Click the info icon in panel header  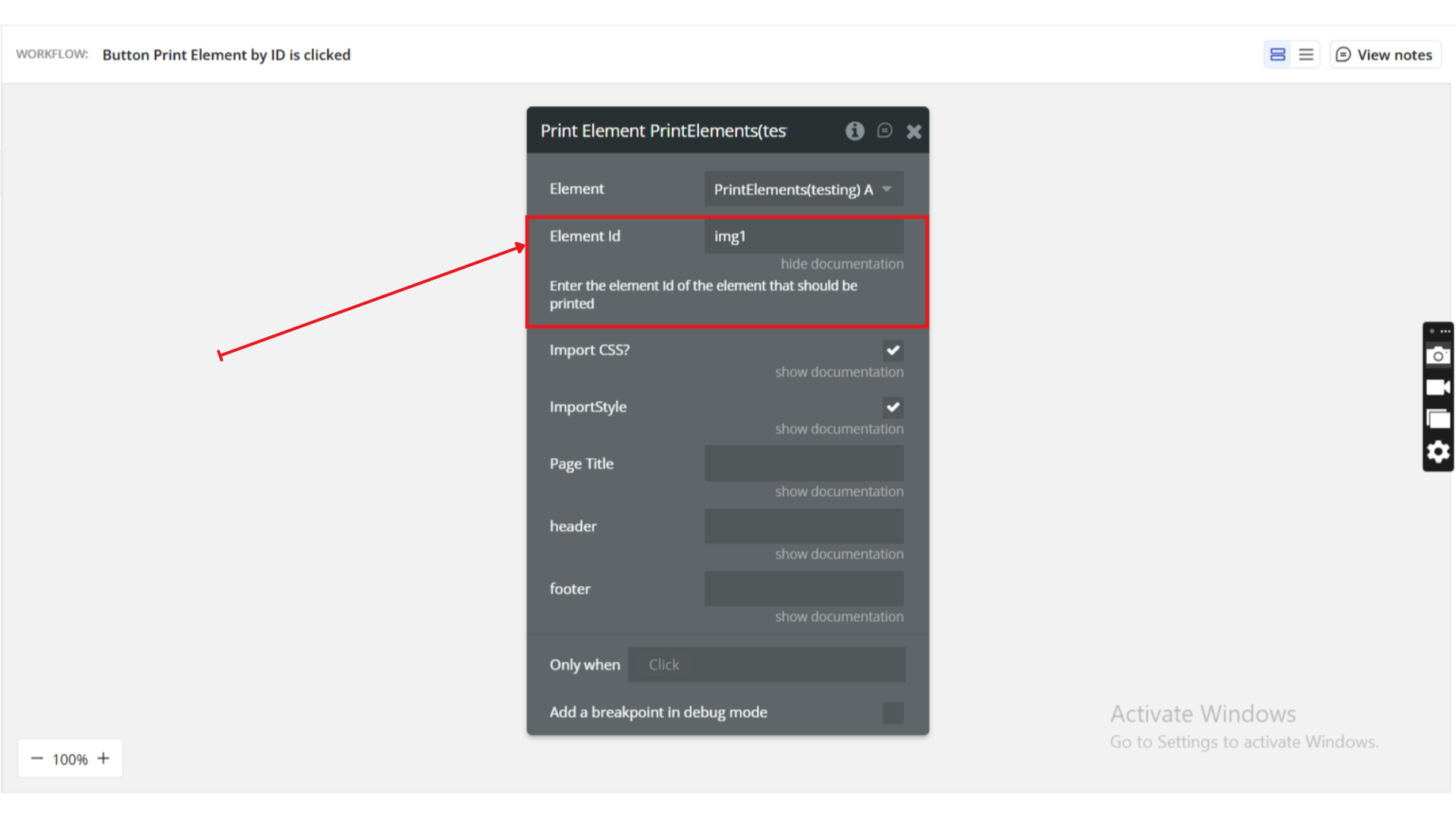coord(855,131)
